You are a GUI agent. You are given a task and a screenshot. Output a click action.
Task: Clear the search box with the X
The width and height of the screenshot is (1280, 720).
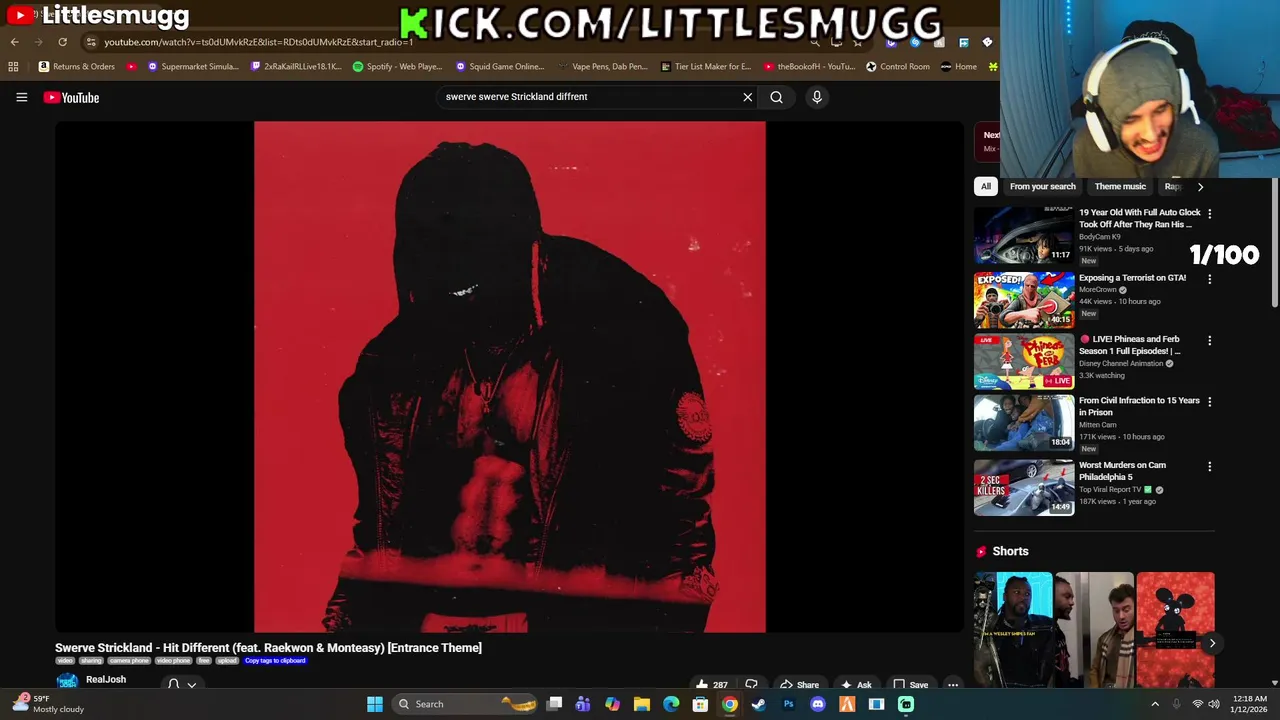coord(747,97)
